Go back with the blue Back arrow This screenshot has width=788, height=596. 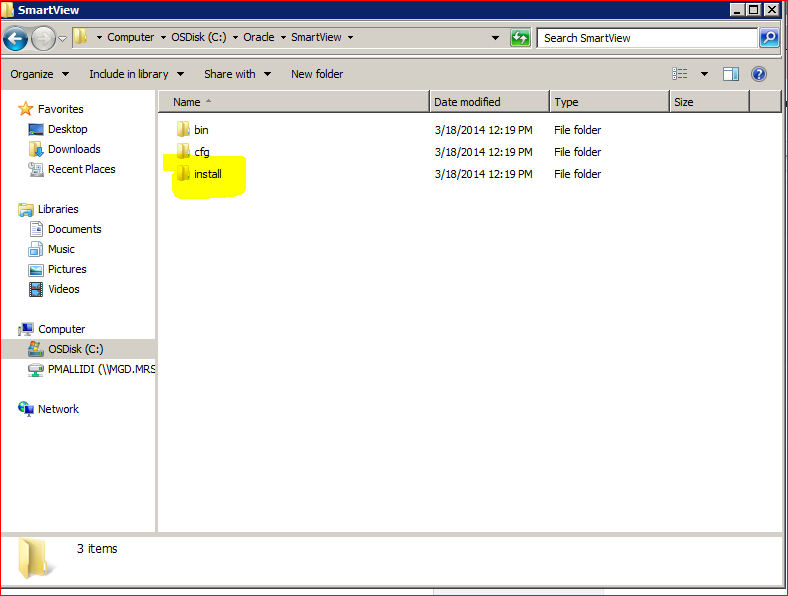coord(15,38)
